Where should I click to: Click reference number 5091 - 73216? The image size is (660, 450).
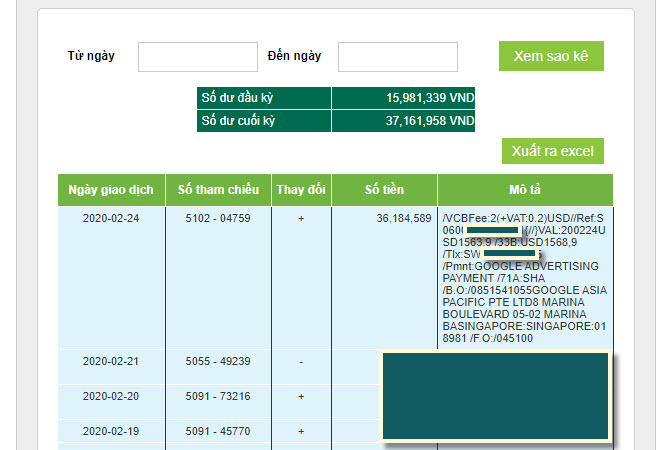[x=218, y=396]
